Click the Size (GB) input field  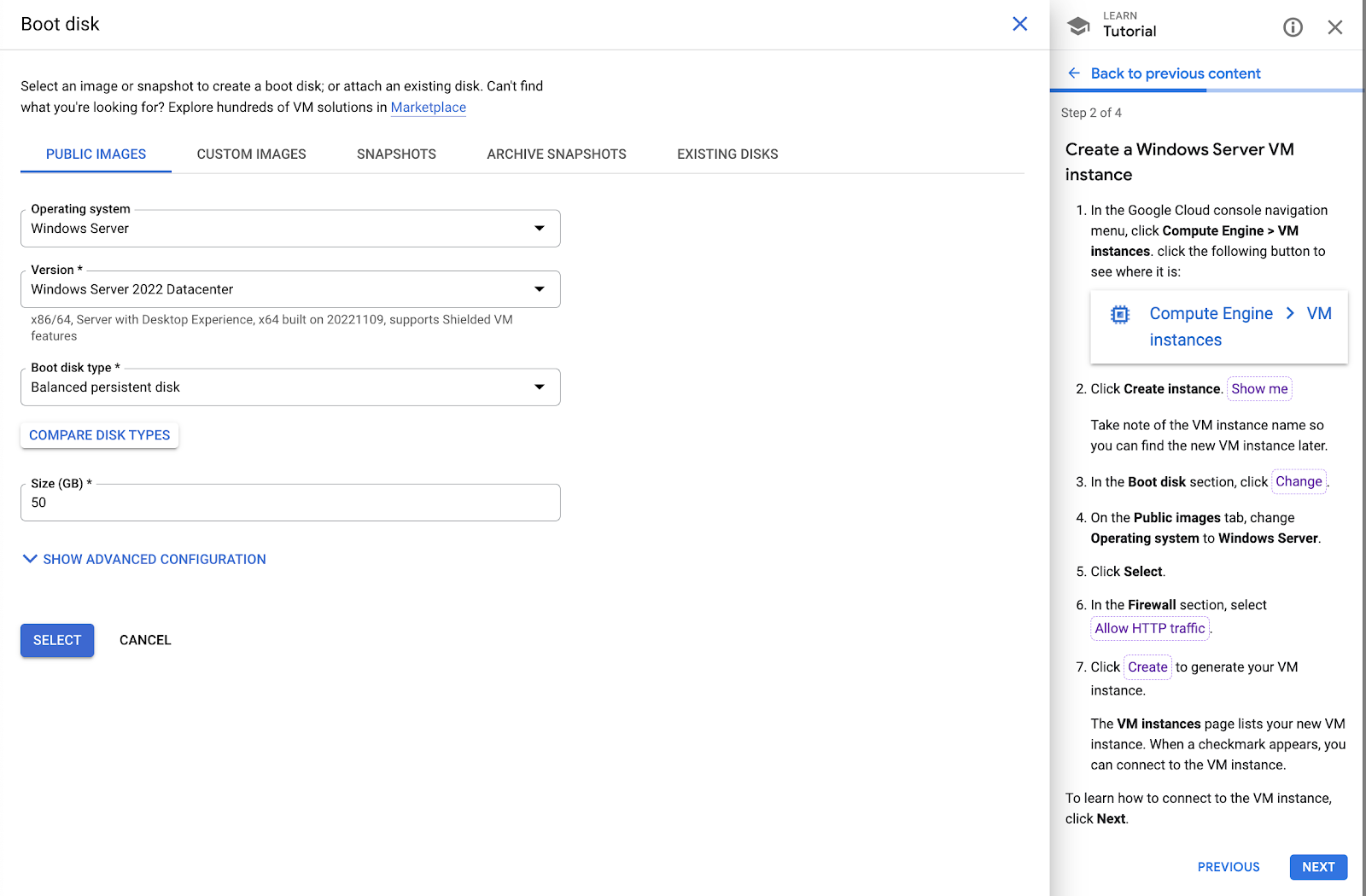(x=290, y=503)
